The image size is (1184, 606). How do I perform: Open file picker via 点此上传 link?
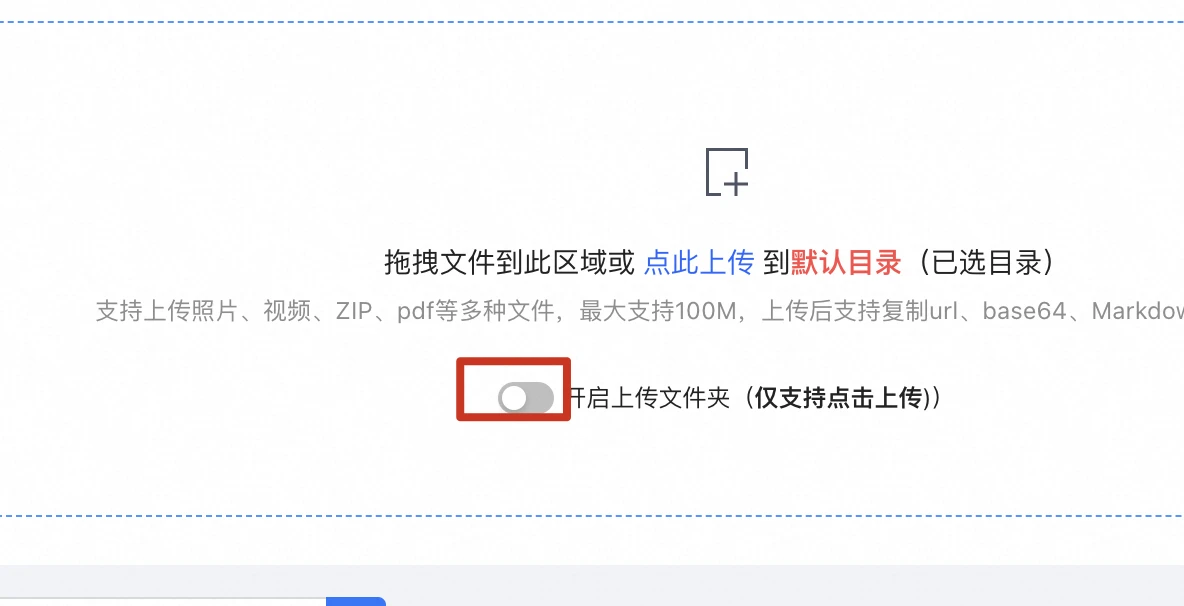click(699, 263)
